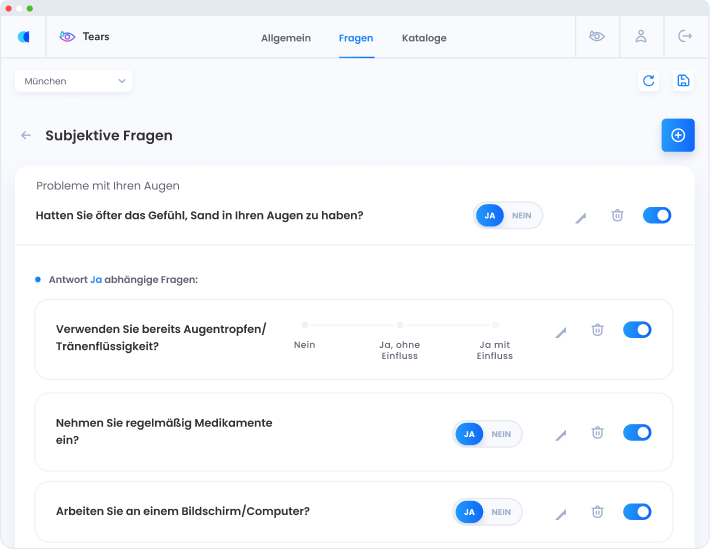Click the logout icon in header
This screenshot has height=549, width=711.
pos(685,37)
